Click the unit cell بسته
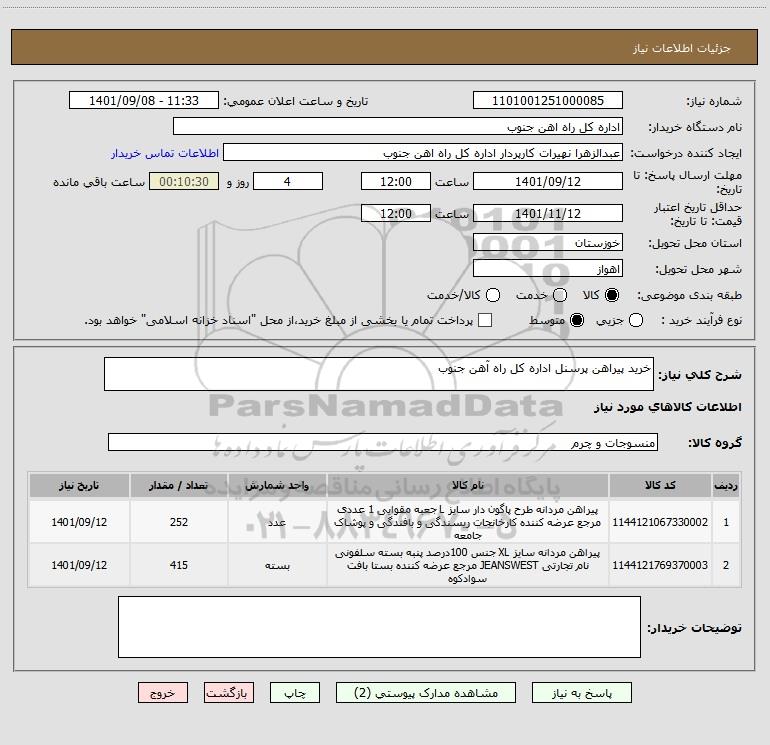The width and height of the screenshot is (770, 745). (277, 565)
